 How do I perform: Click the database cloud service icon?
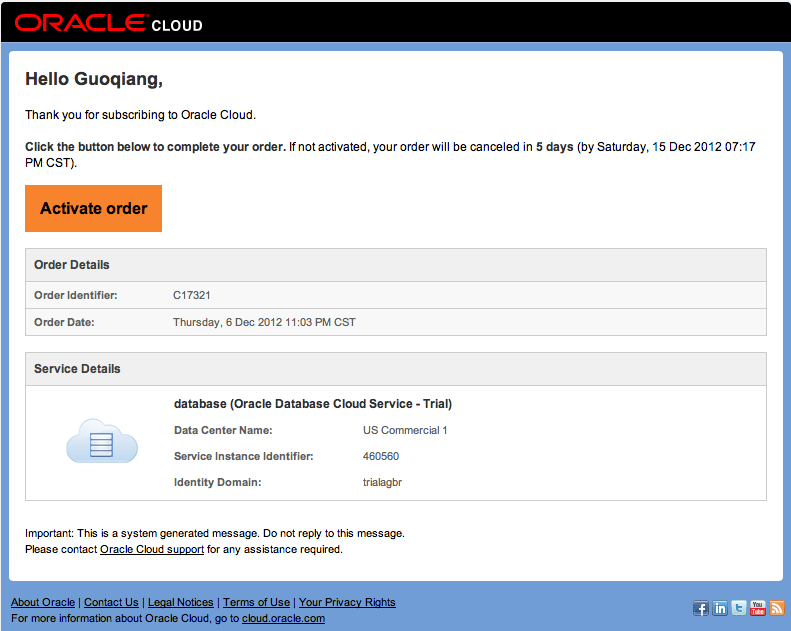tap(102, 441)
